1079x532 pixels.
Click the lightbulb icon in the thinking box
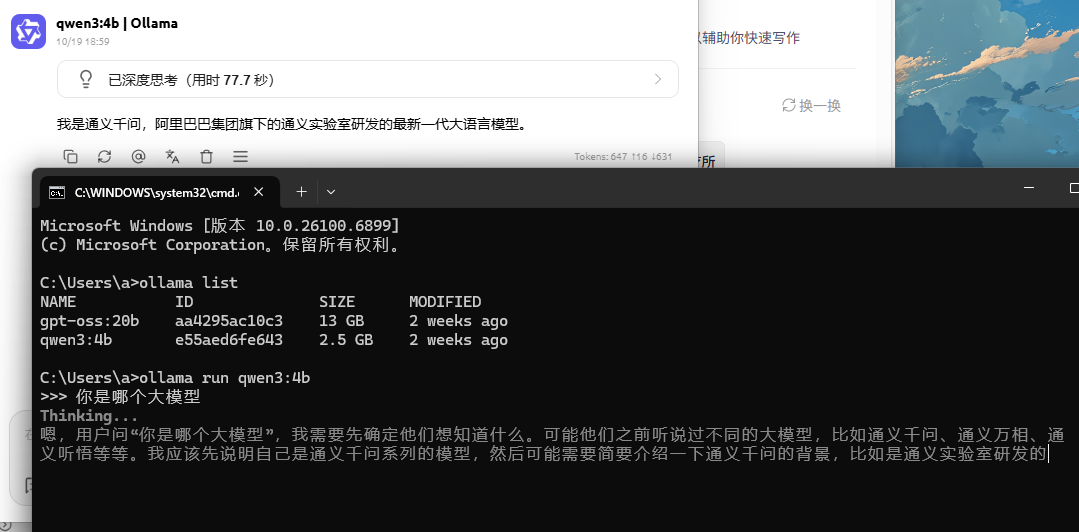click(86, 80)
